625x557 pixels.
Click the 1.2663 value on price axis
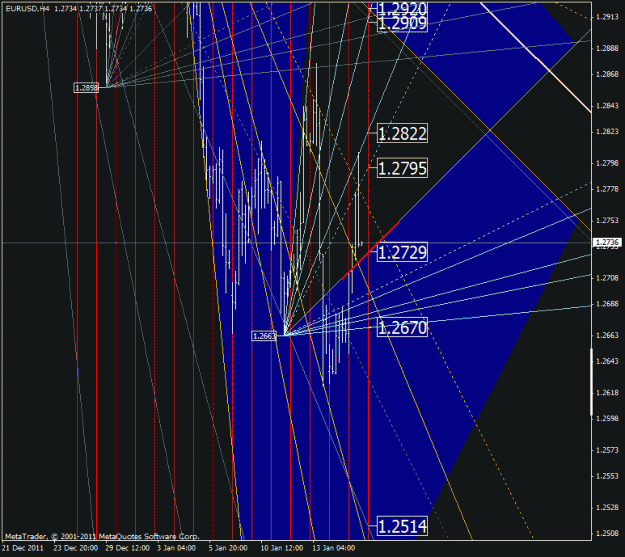tap(607, 335)
